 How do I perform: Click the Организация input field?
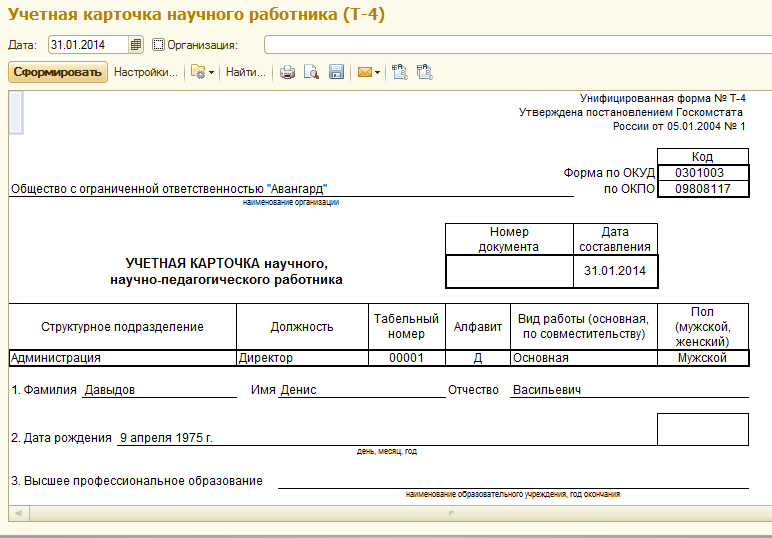point(518,45)
